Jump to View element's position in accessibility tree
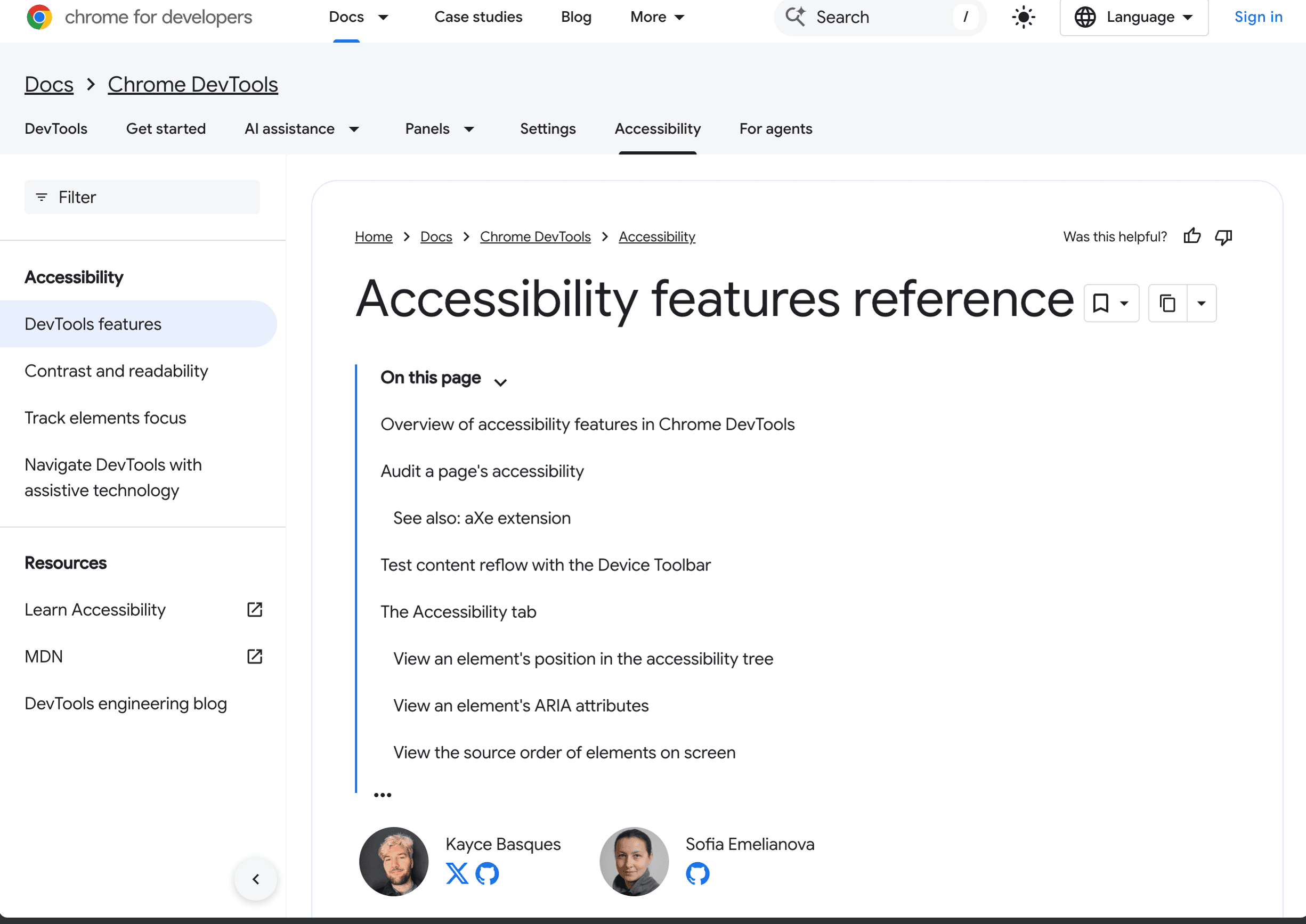This screenshot has width=1306, height=924. 583,659
